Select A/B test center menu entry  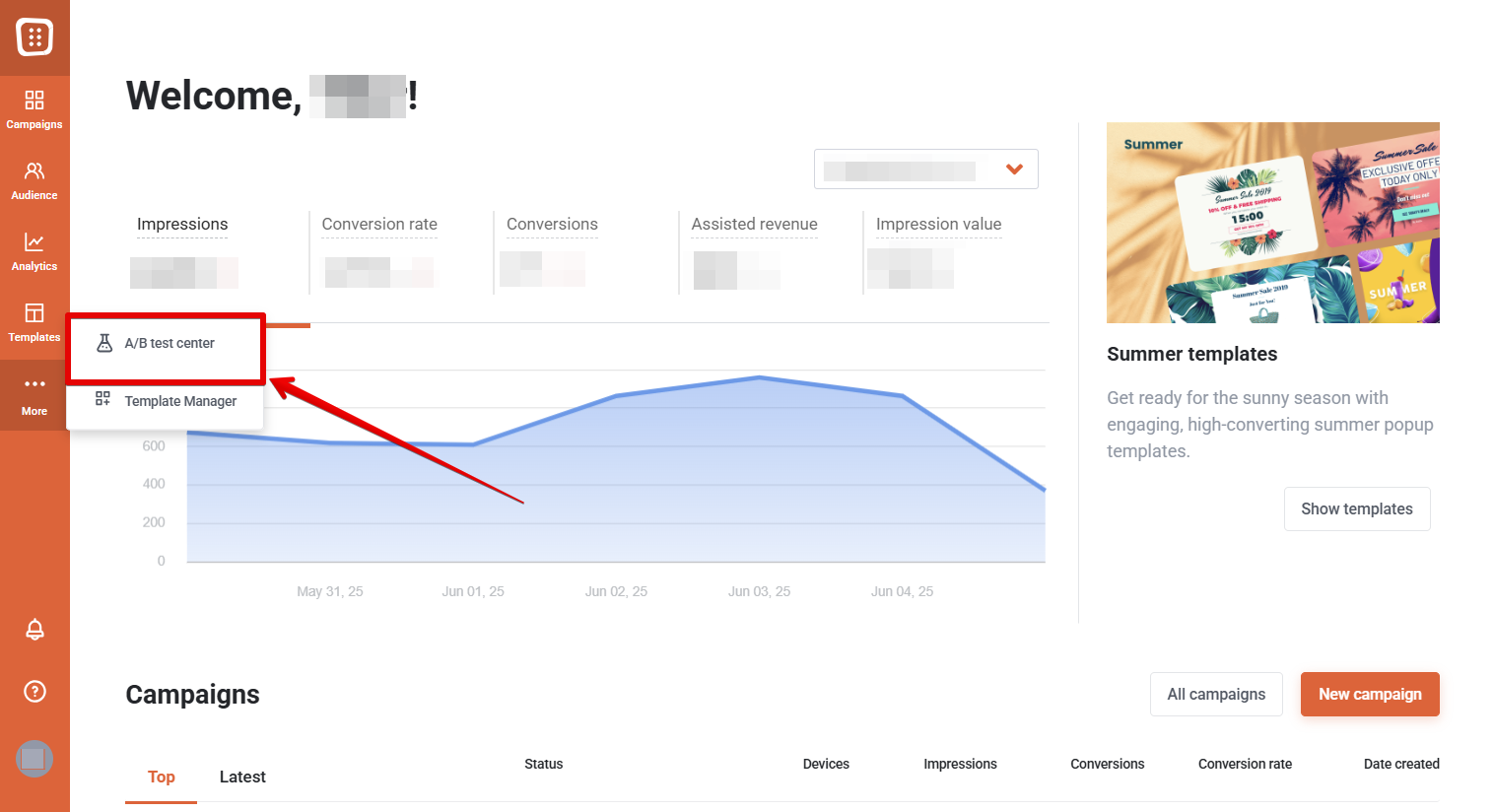169,344
